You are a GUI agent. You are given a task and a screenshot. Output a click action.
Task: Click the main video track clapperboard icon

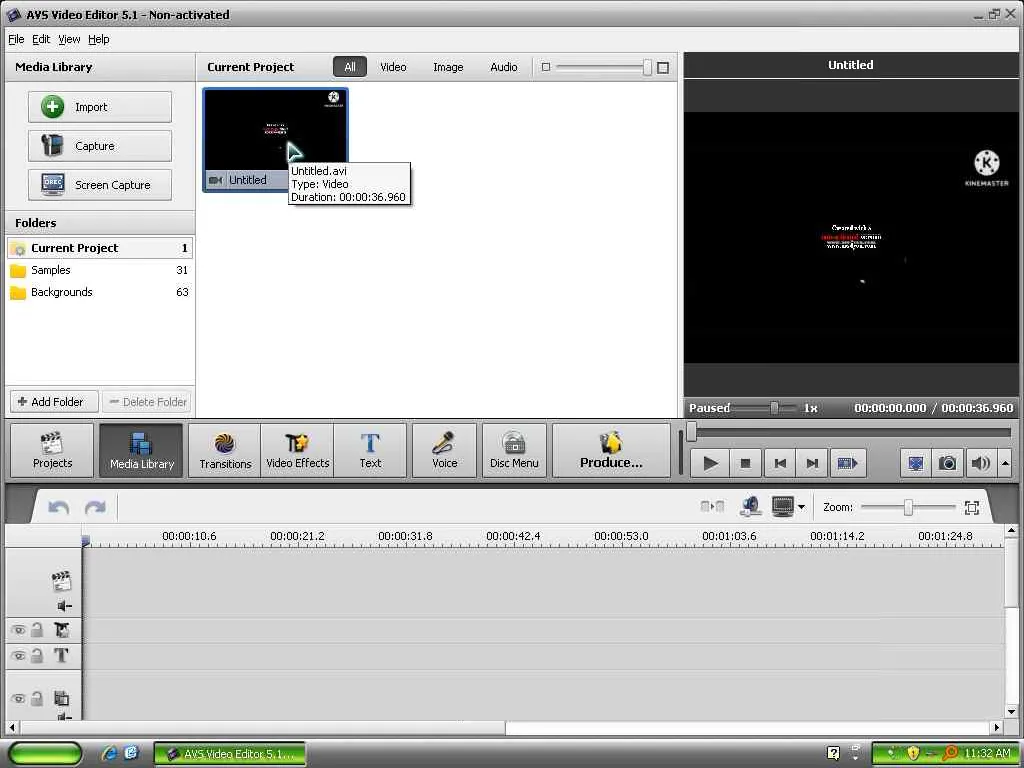[x=61, y=581]
